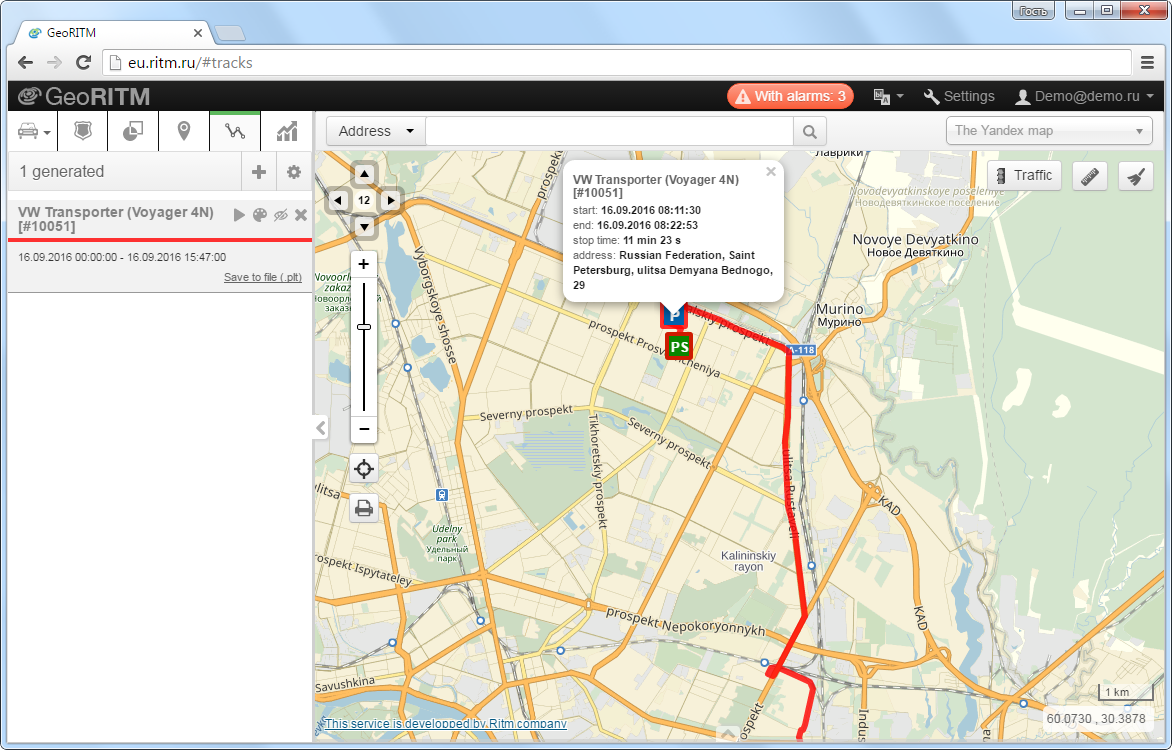Click the broom clear map icon
The image size is (1172, 750).
point(1135,176)
